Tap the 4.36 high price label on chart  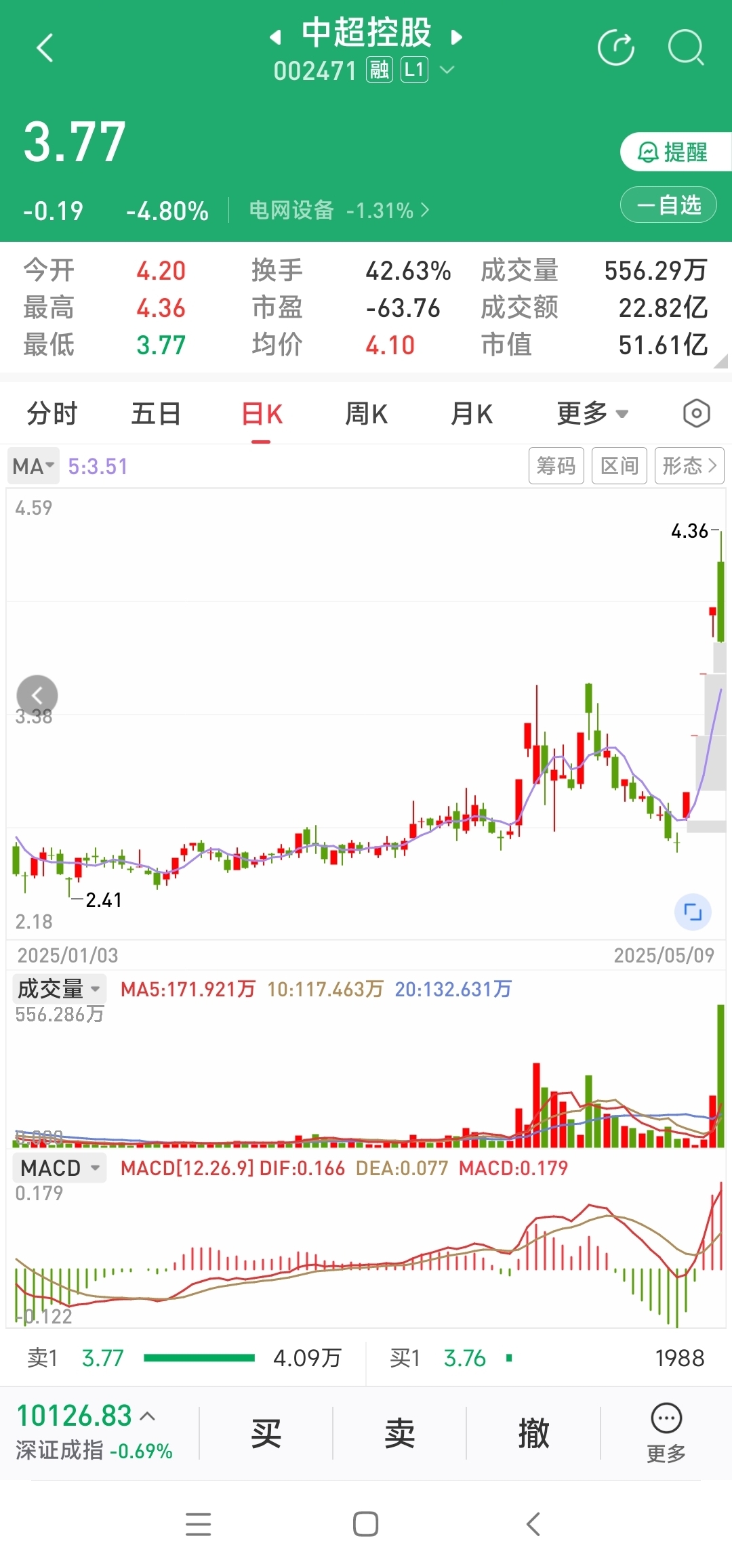[x=689, y=531]
